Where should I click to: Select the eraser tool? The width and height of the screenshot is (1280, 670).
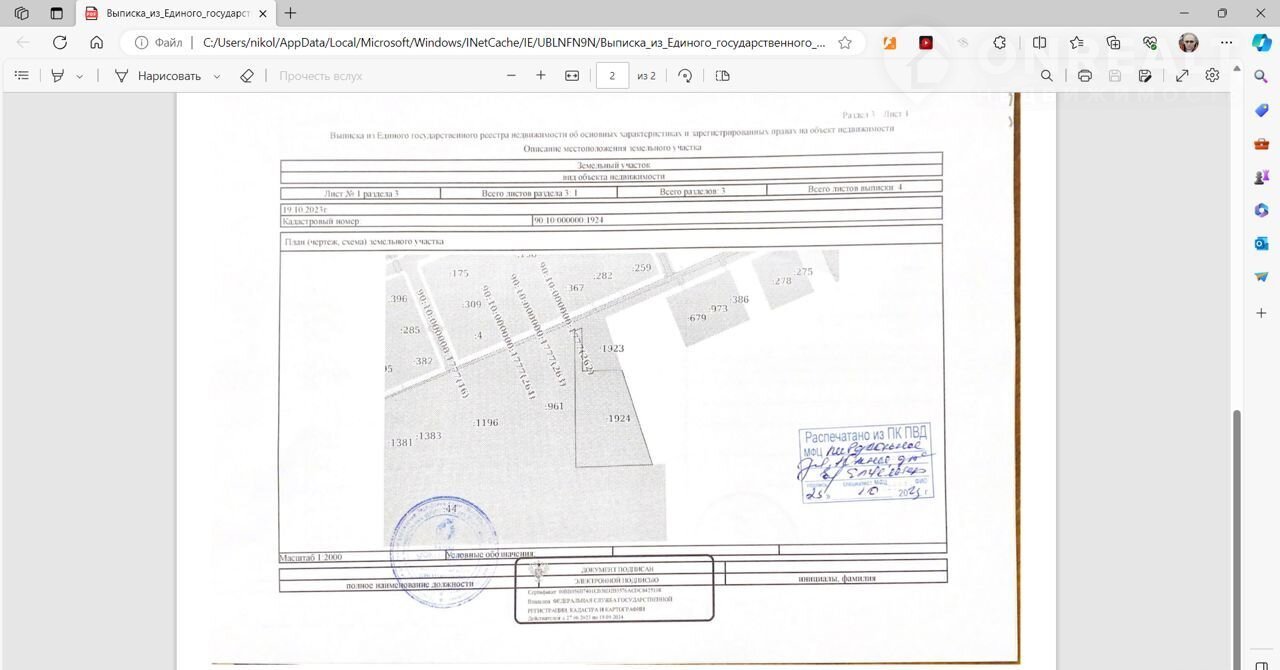click(x=247, y=76)
